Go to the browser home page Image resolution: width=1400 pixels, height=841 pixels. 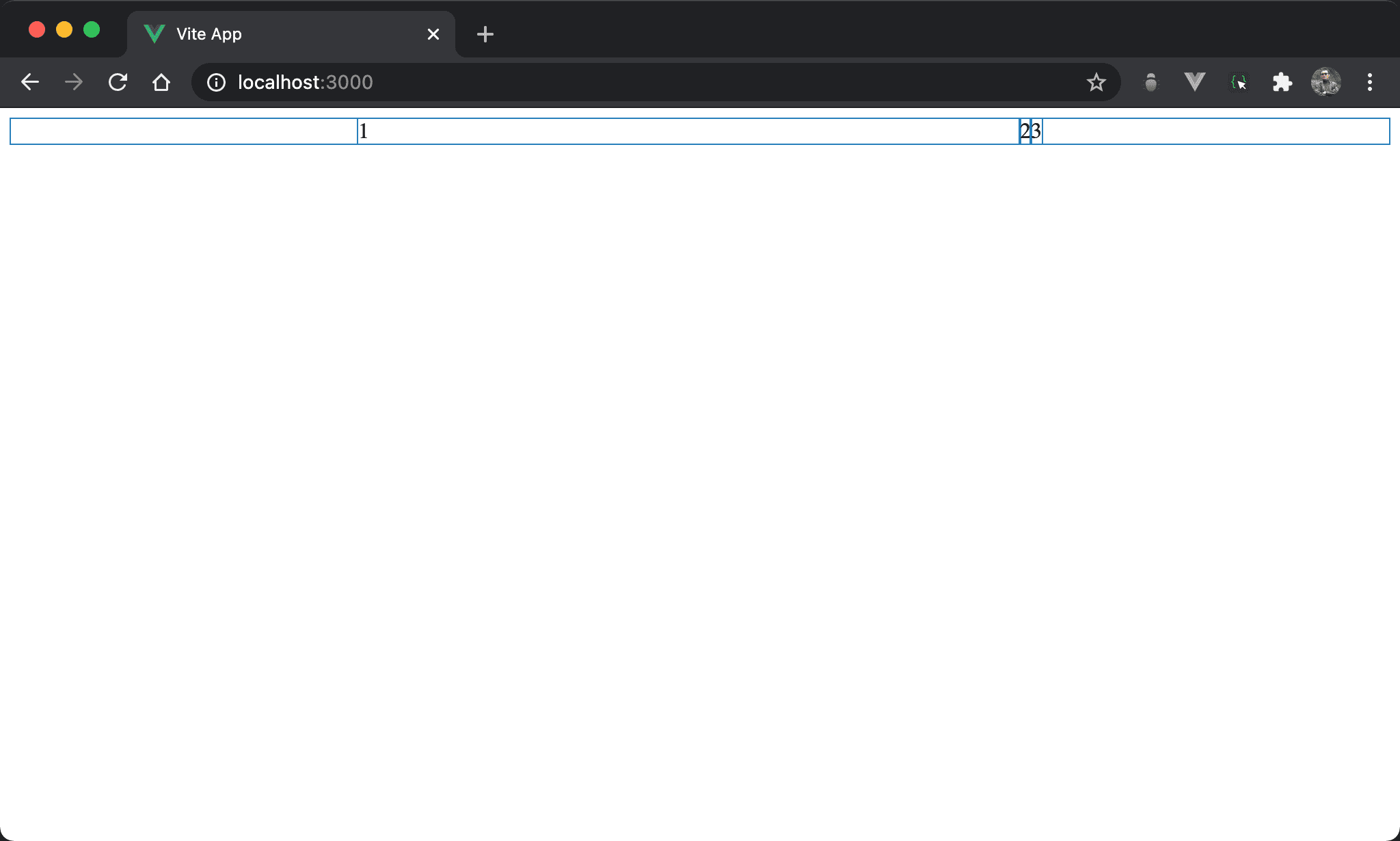click(161, 82)
